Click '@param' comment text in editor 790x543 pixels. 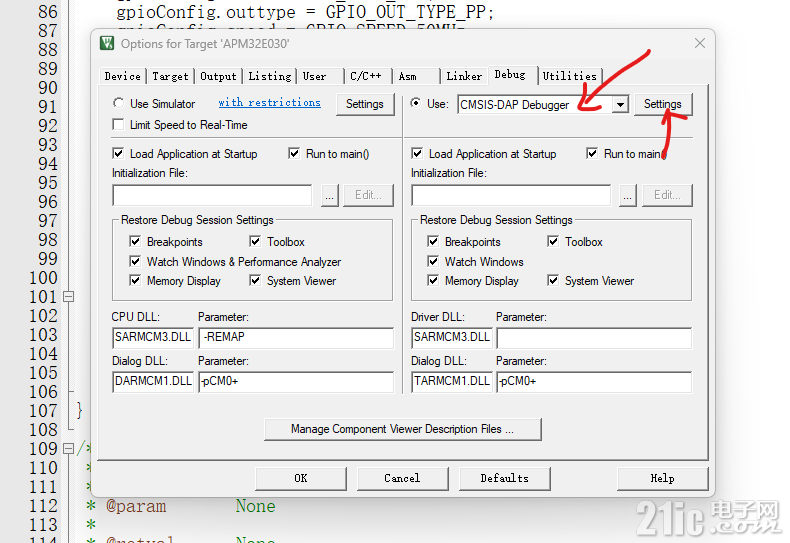coord(136,506)
